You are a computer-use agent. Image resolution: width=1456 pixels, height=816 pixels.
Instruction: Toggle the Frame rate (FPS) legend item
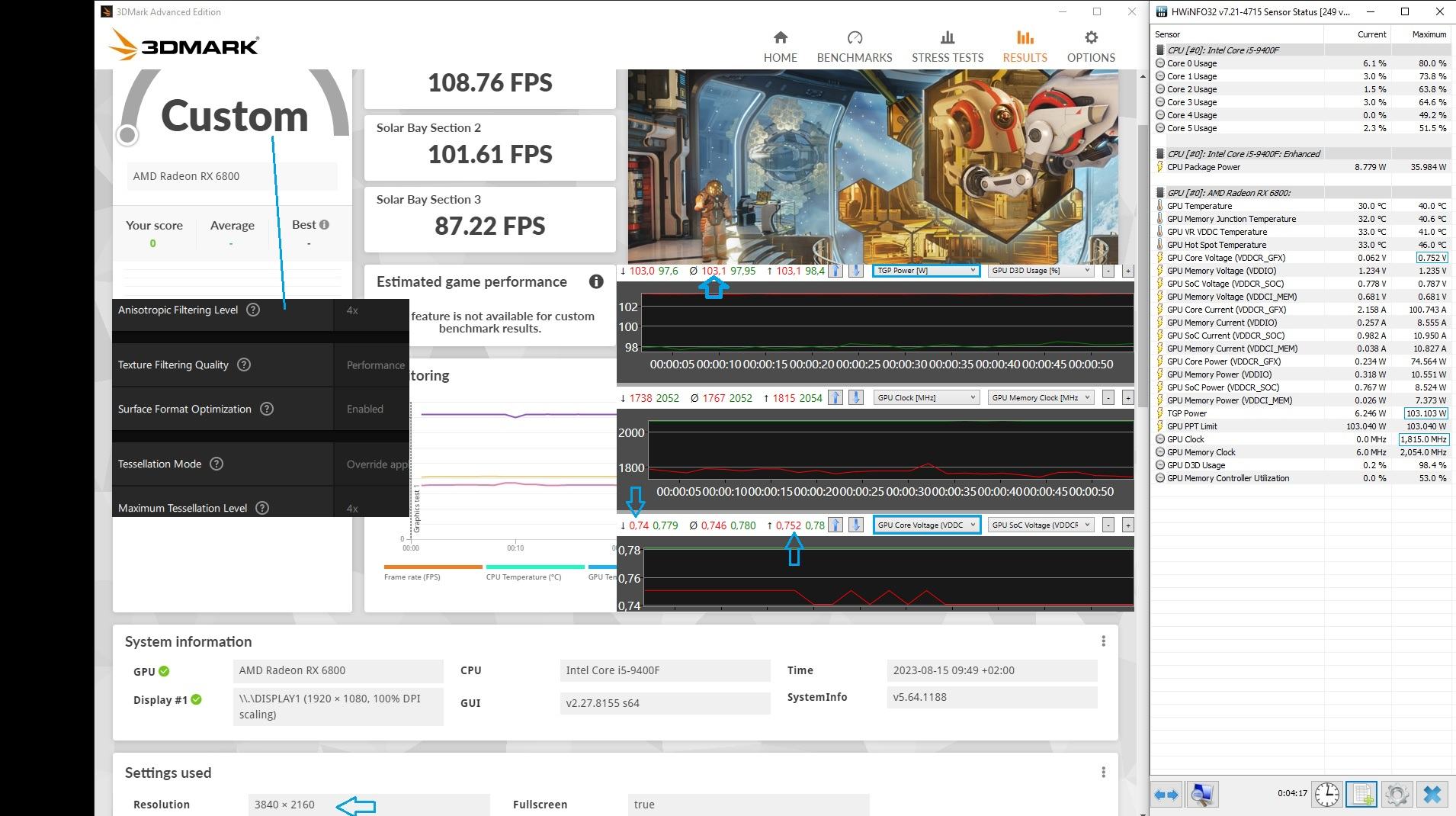click(x=432, y=573)
